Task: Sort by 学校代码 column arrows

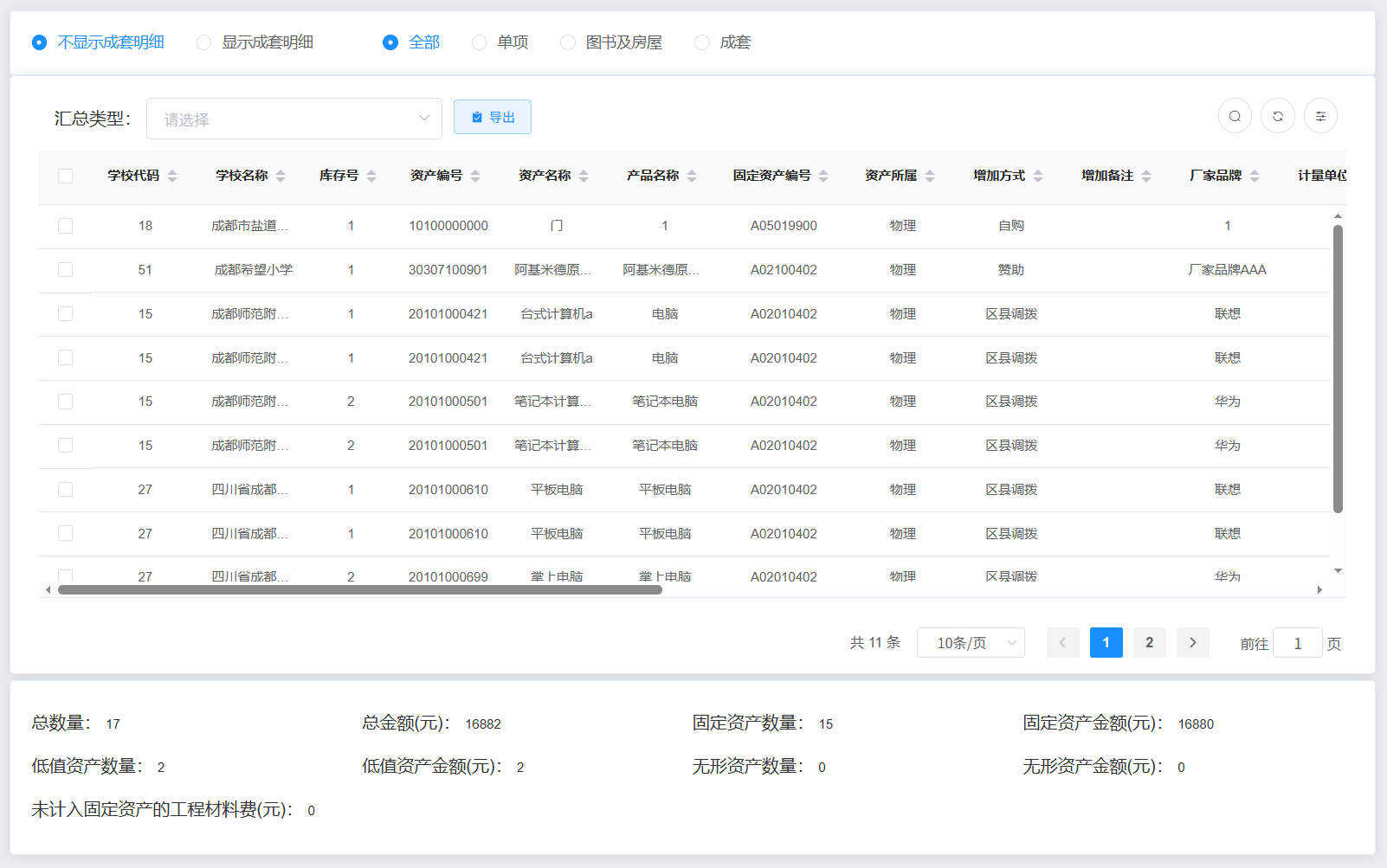Action: (172, 176)
